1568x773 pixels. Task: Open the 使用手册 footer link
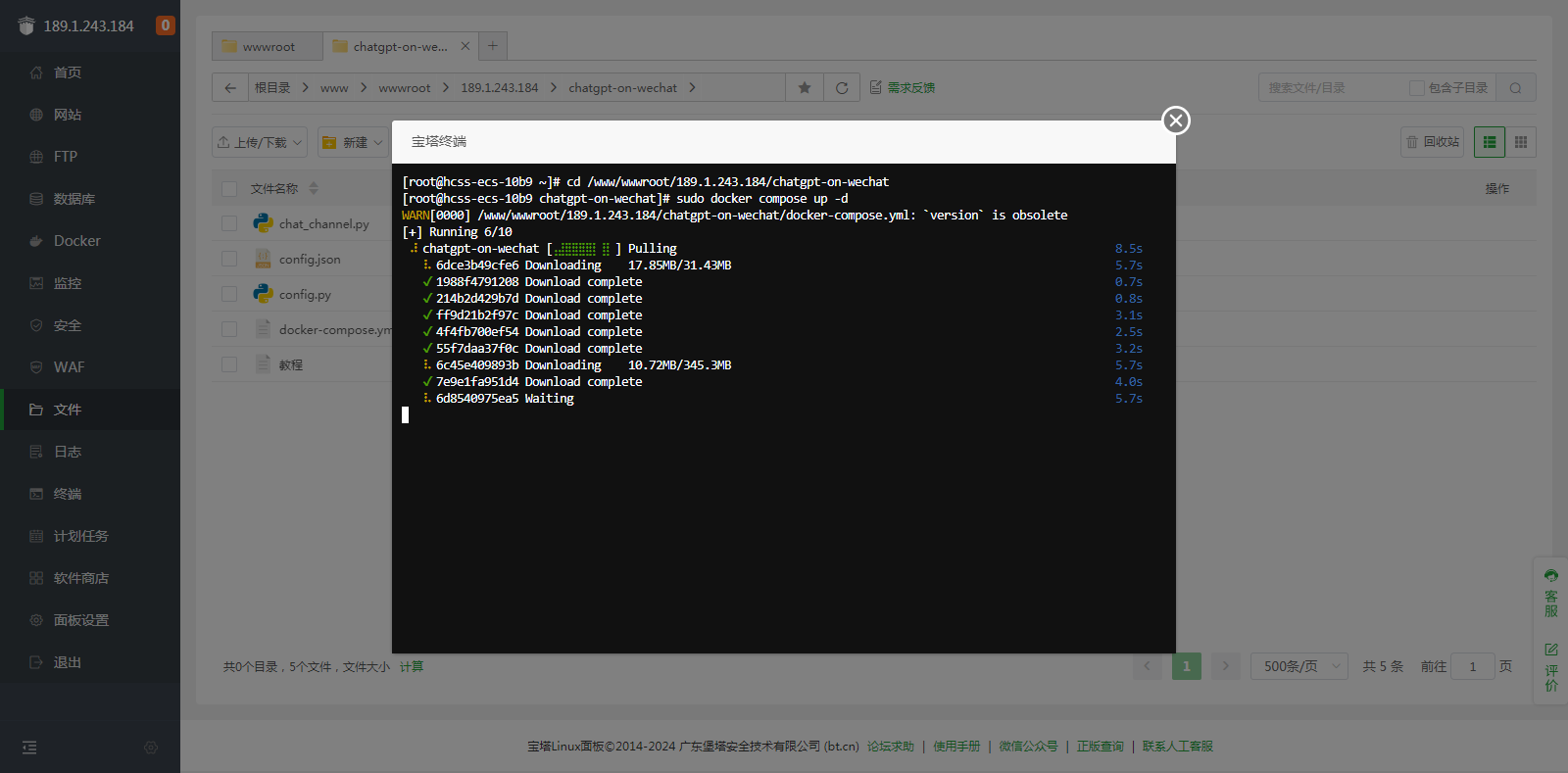956,747
